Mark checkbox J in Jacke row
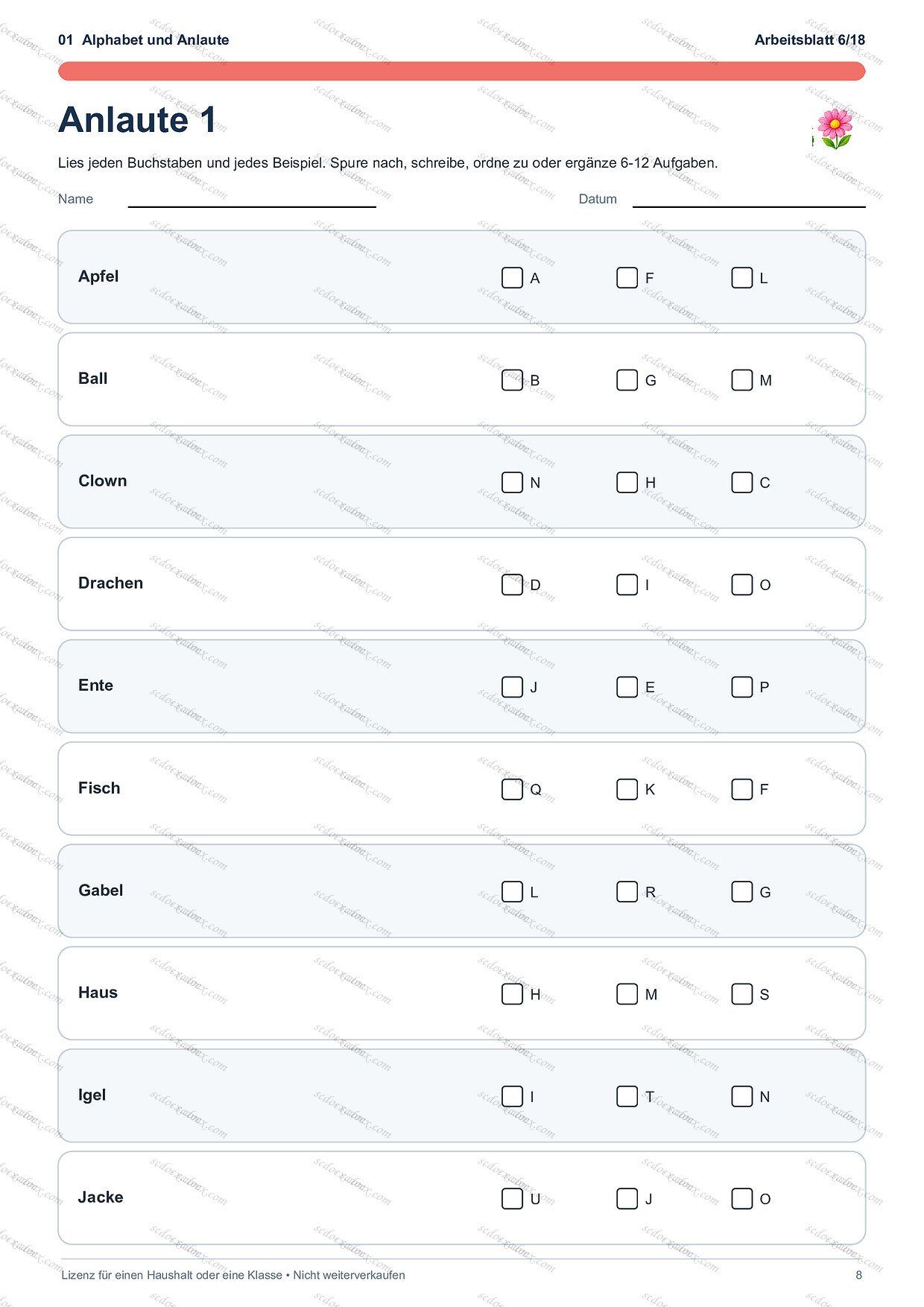Image resolution: width=924 pixels, height=1307 pixels. click(627, 1198)
